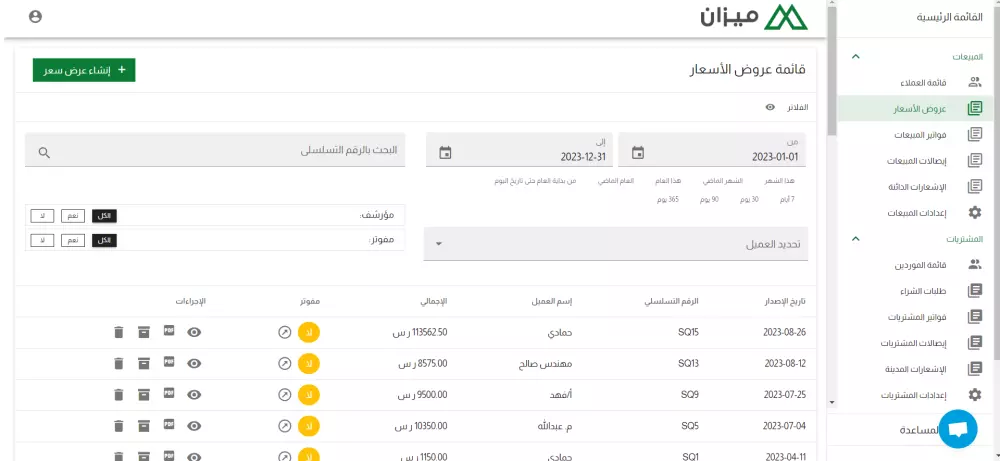Archive quotation SQ9
The image size is (1000, 461).
coord(144,395)
